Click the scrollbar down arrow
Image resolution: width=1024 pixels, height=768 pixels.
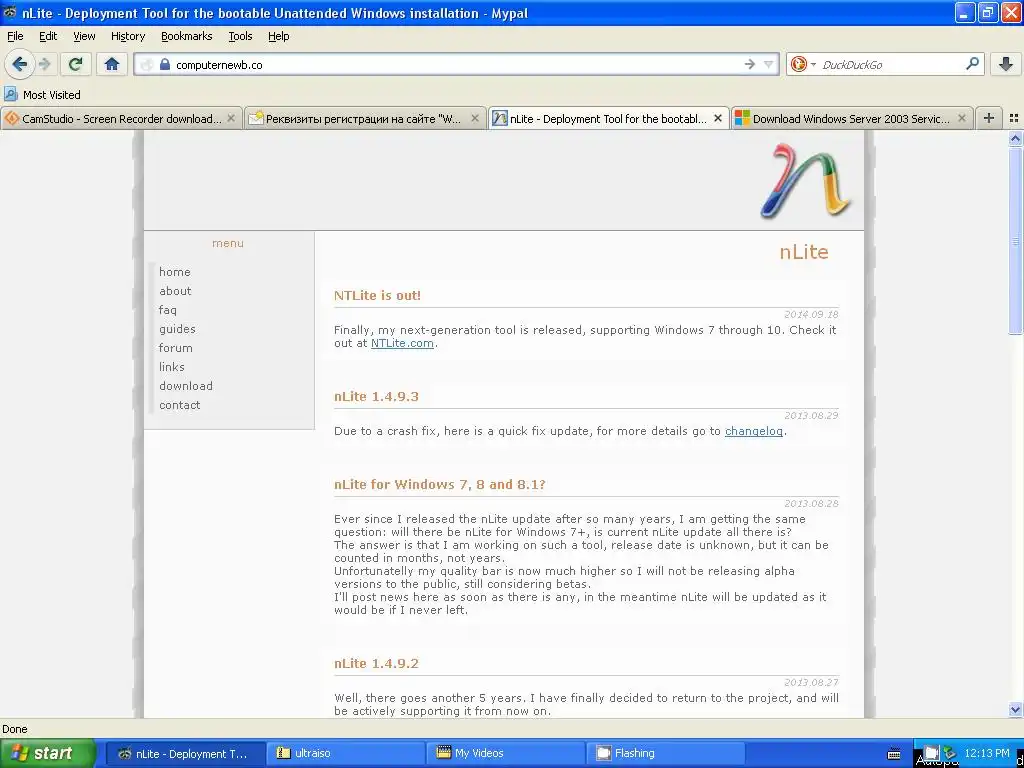(1015, 709)
